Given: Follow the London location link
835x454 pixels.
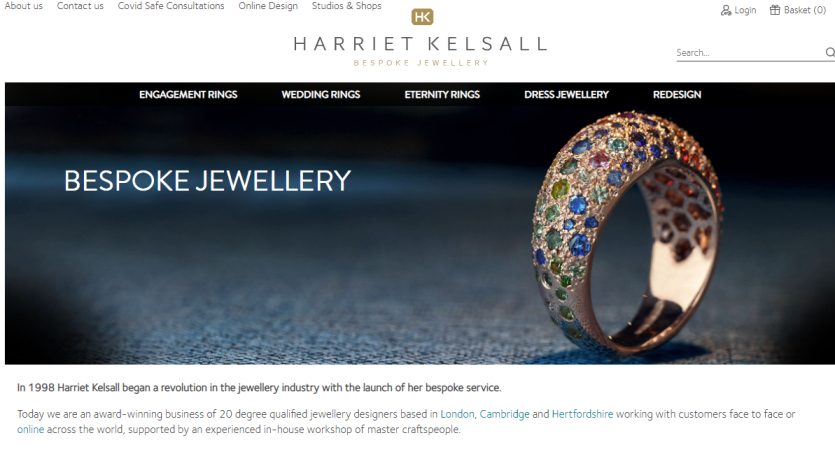Looking at the screenshot, I should pyautogui.click(x=457, y=414).
